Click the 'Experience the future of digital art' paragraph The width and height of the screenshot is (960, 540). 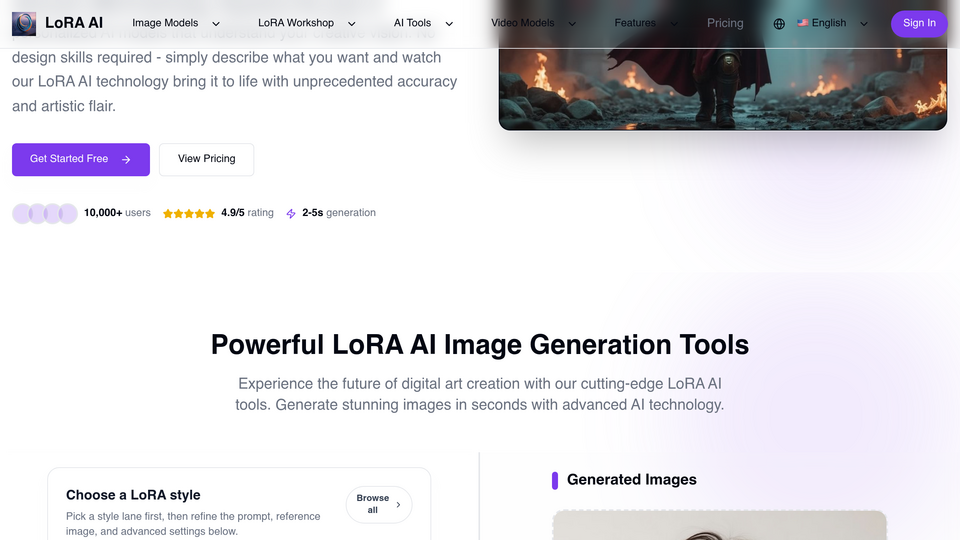tap(480, 394)
